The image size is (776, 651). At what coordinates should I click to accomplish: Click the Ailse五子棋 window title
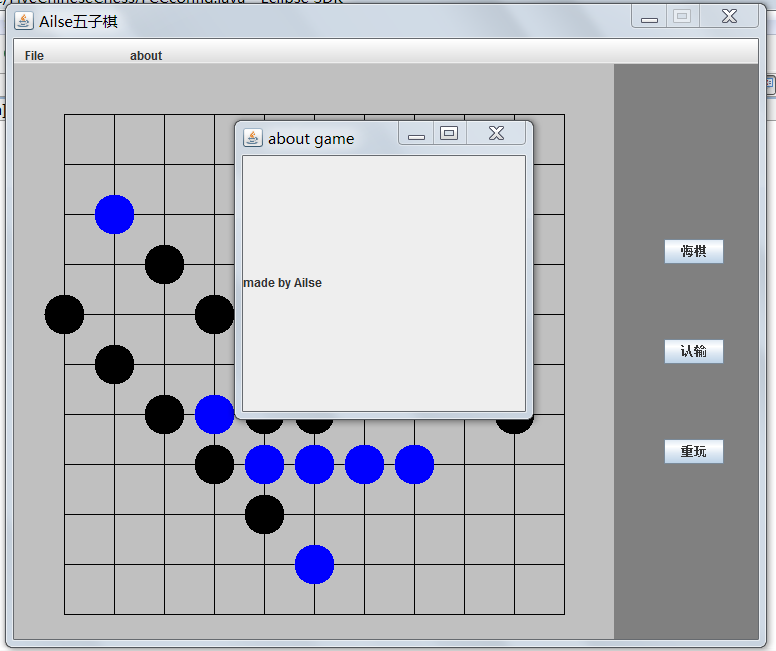78,22
